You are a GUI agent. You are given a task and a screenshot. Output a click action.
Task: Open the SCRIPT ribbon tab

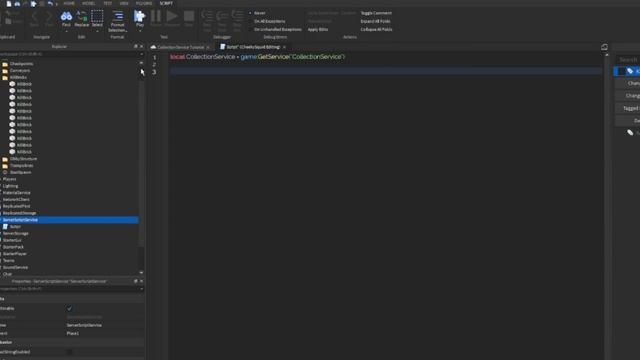[x=166, y=3]
